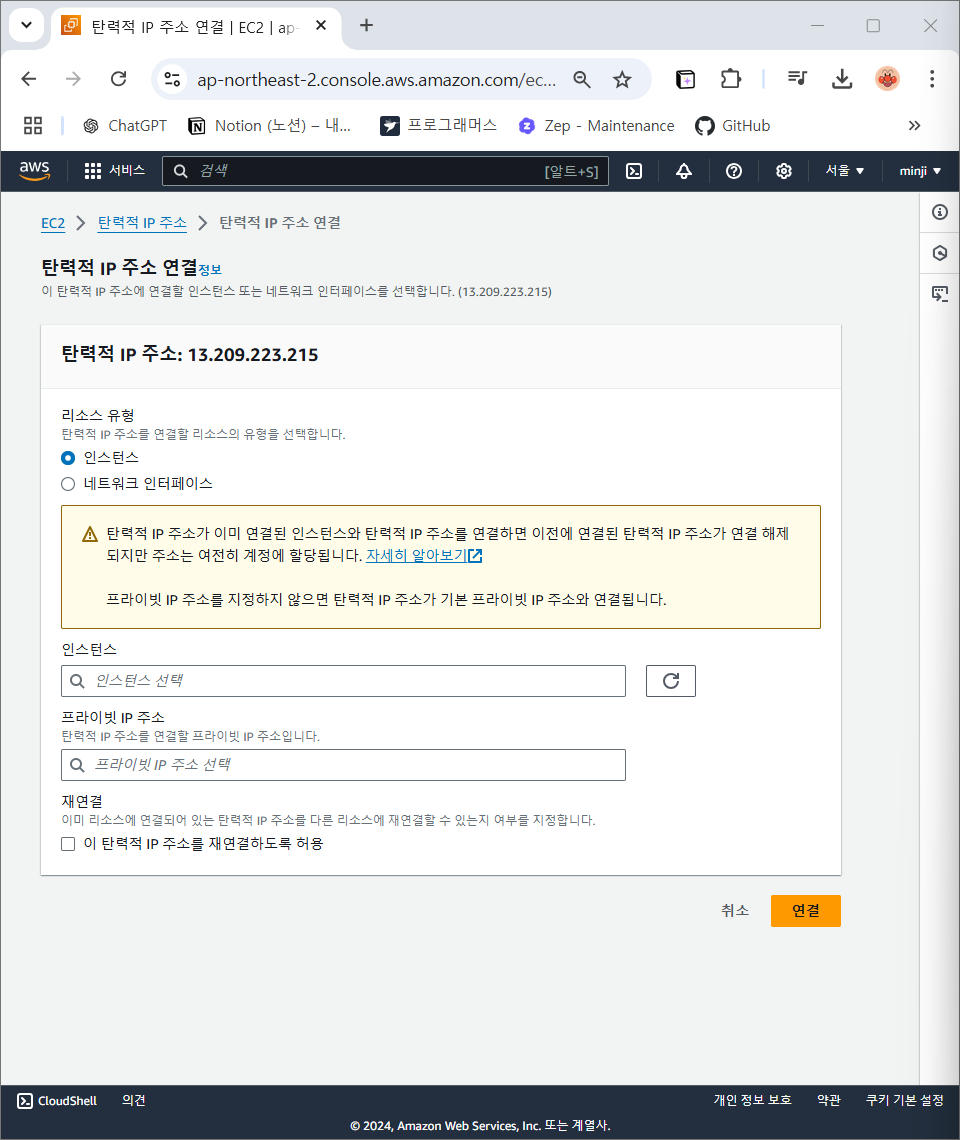Open the tutorial screen icon on right sidebar
The height and width of the screenshot is (1140, 960).
click(x=940, y=294)
